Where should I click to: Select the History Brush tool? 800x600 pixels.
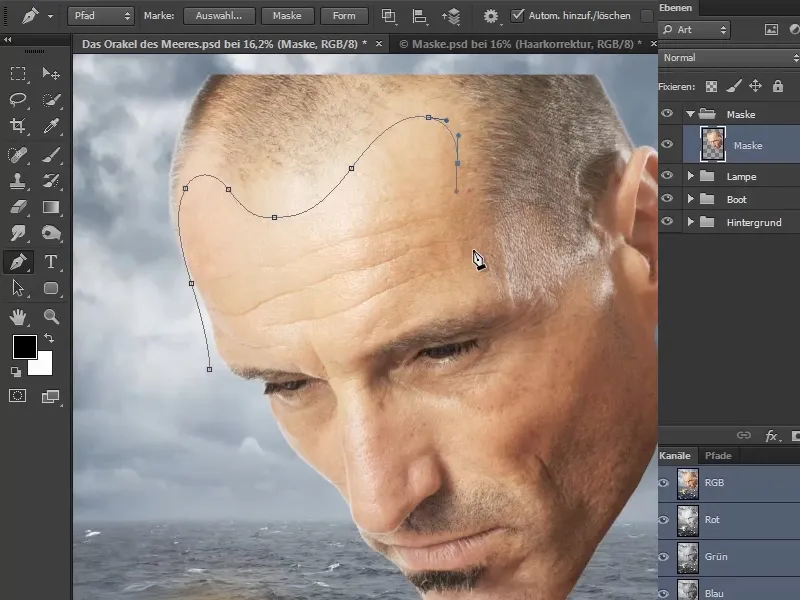[51, 181]
